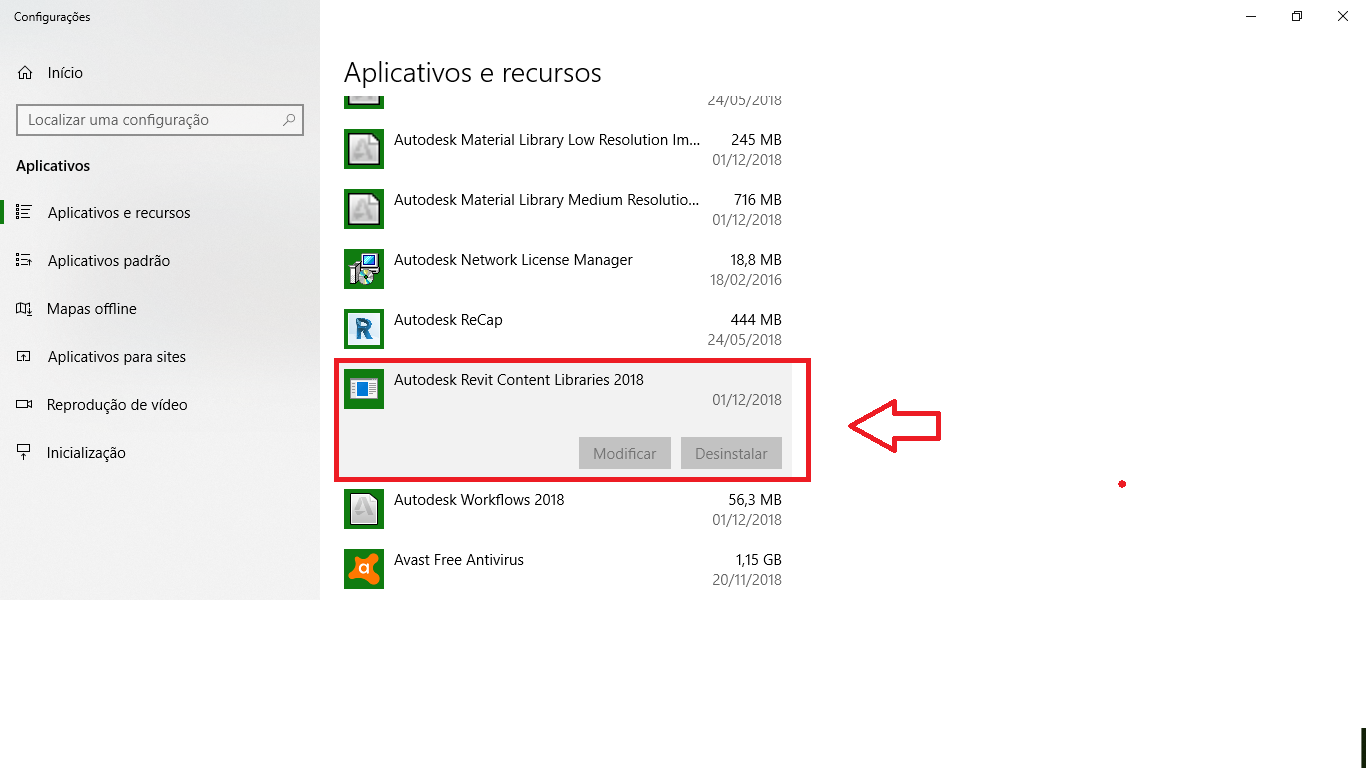This screenshot has width=1366, height=768.
Task: Click Autodesk Workflows 2018 icon
Action: [x=364, y=510]
